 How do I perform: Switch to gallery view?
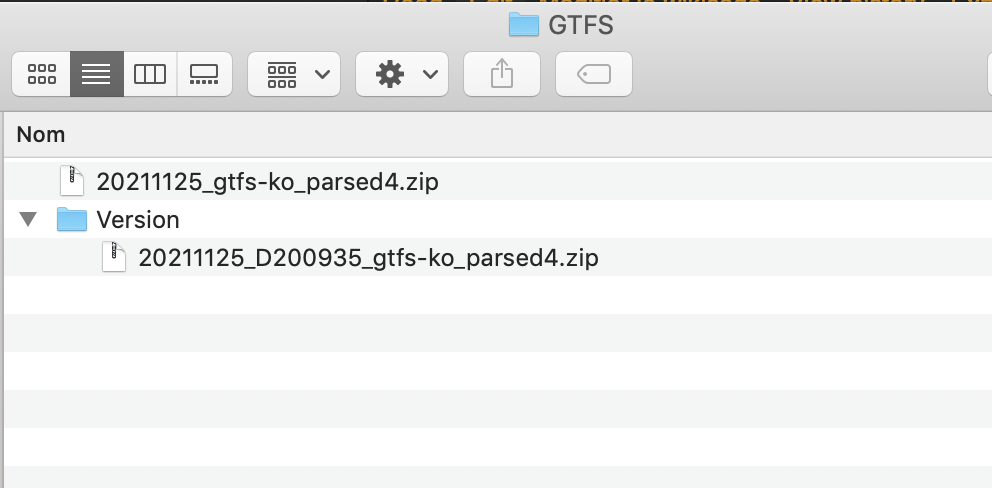(x=204, y=74)
